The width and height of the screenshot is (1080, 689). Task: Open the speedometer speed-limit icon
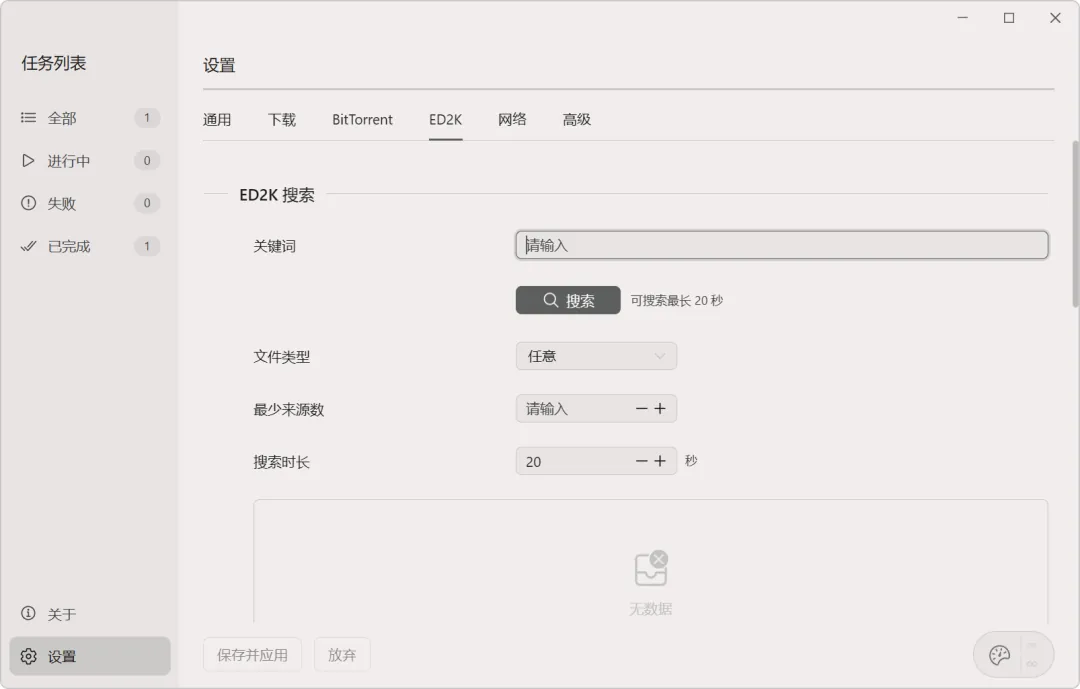click(x=999, y=655)
